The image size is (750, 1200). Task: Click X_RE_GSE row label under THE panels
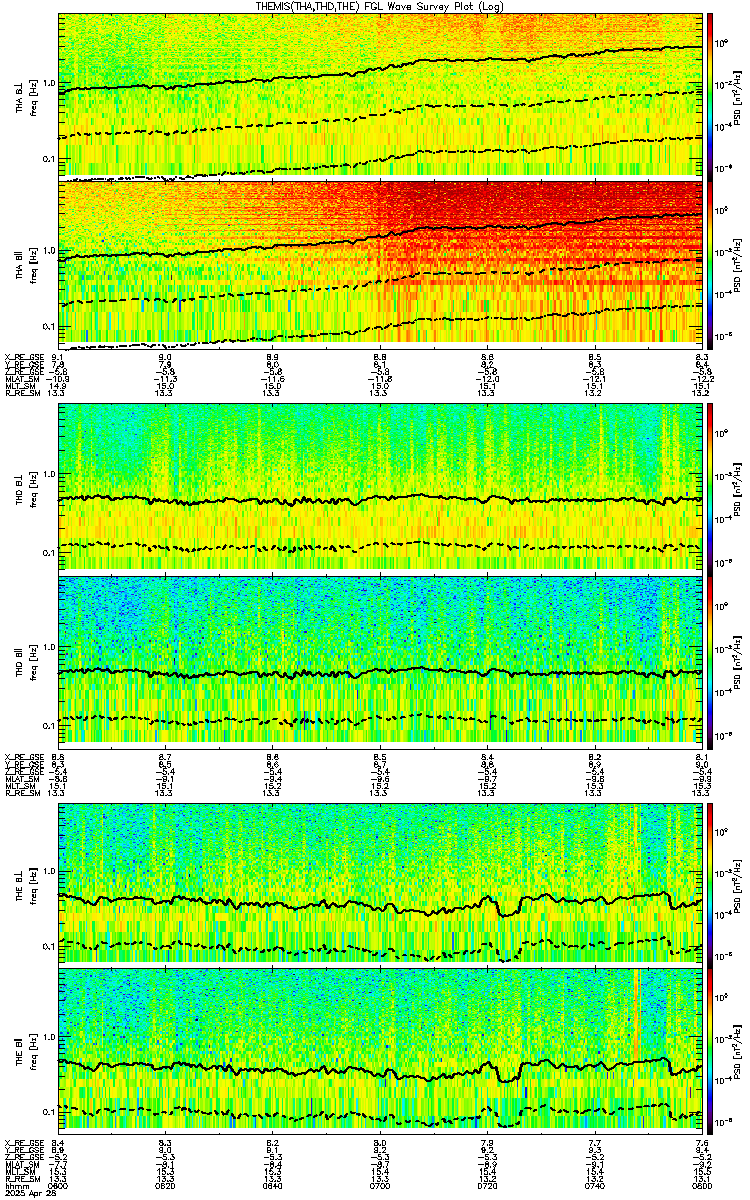(23, 1145)
